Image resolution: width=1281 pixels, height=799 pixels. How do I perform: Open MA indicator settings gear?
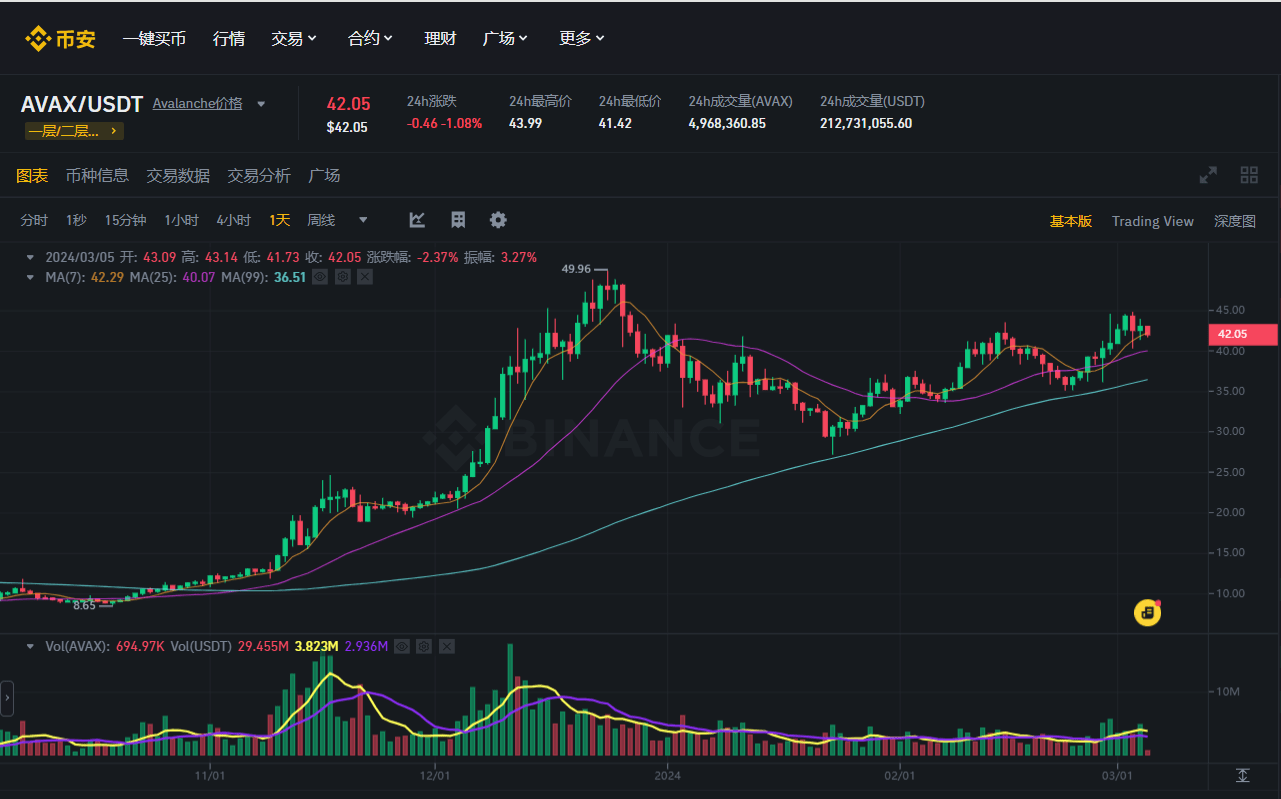(342, 276)
